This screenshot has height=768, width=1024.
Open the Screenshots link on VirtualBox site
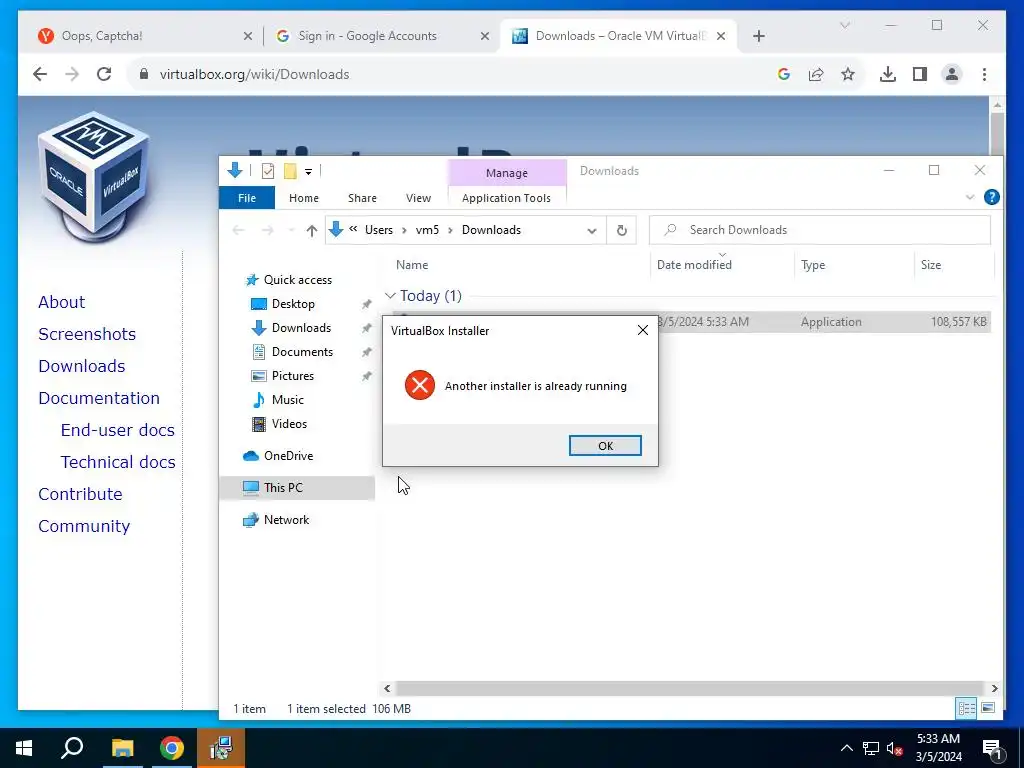coord(87,334)
